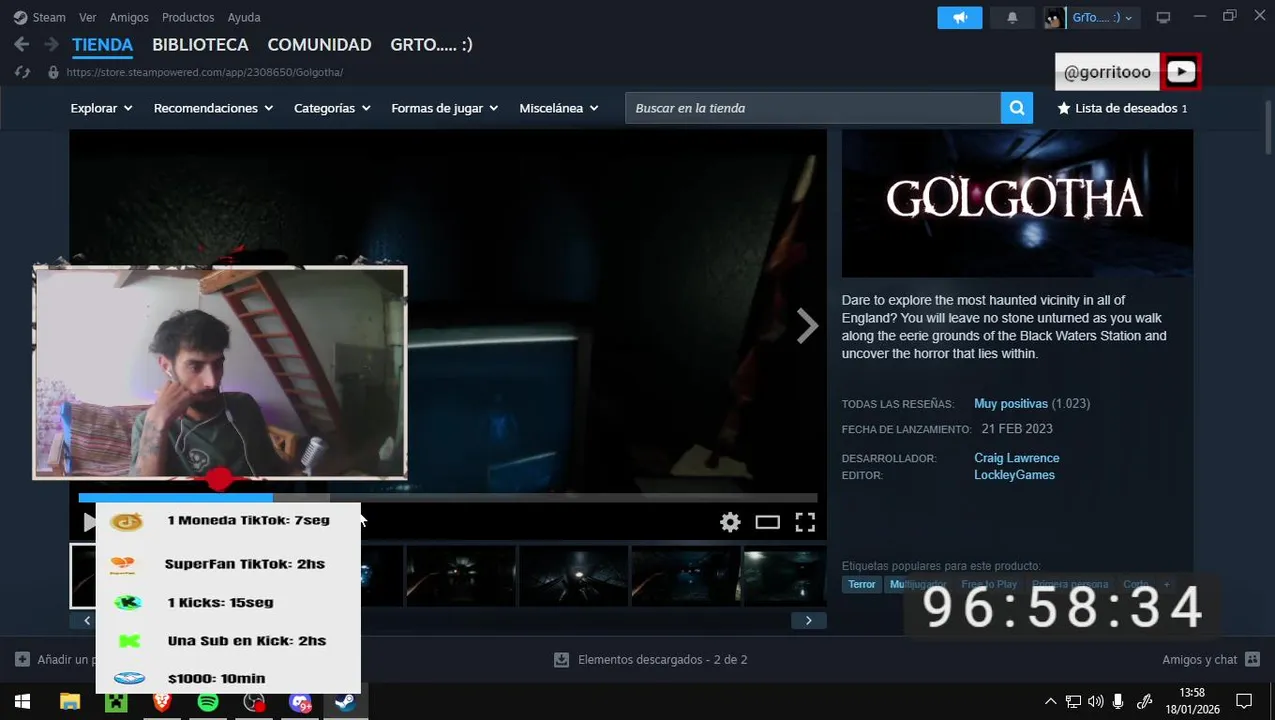1275x720 pixels.
Task: Advance to next media with right chevron
Action: [807, 326]
